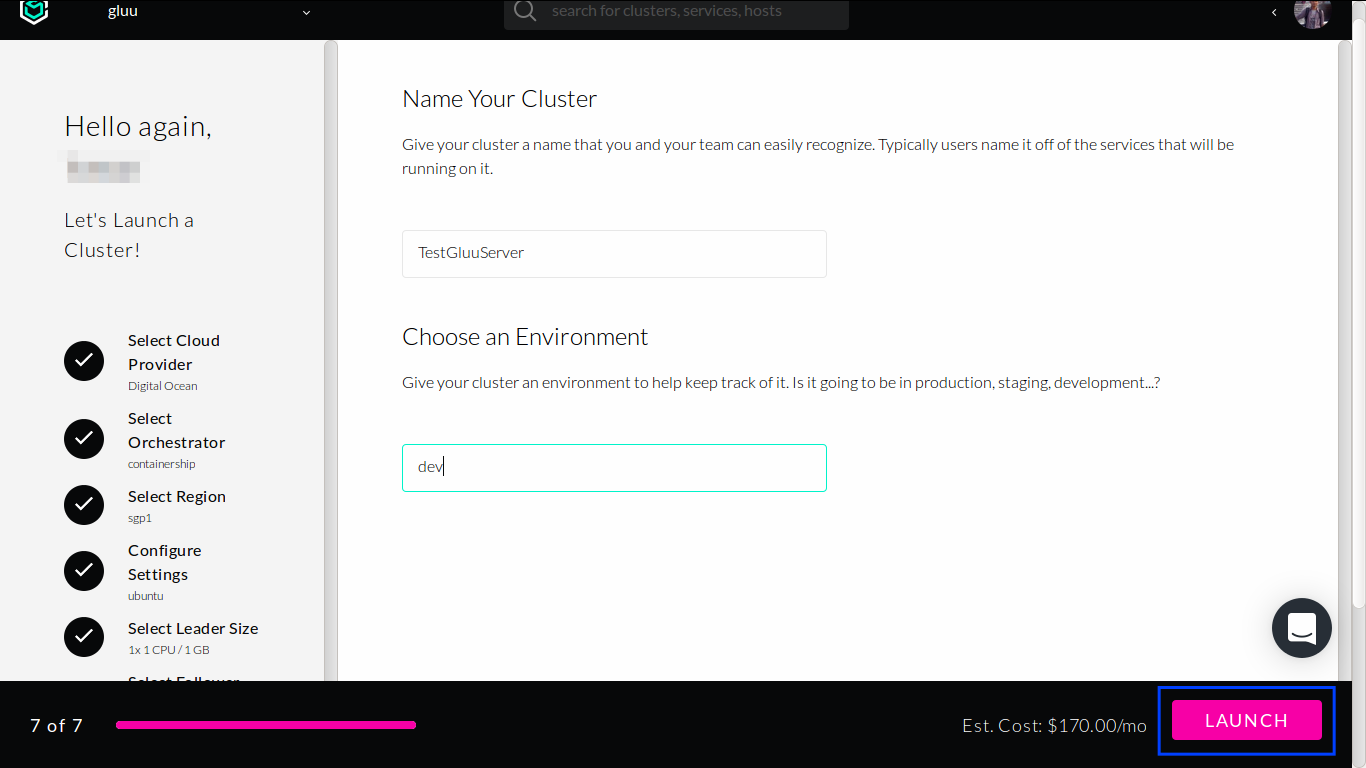Click the pink progress bar
The height and width of the screenshot is (768, 1366).
[265, 725]
